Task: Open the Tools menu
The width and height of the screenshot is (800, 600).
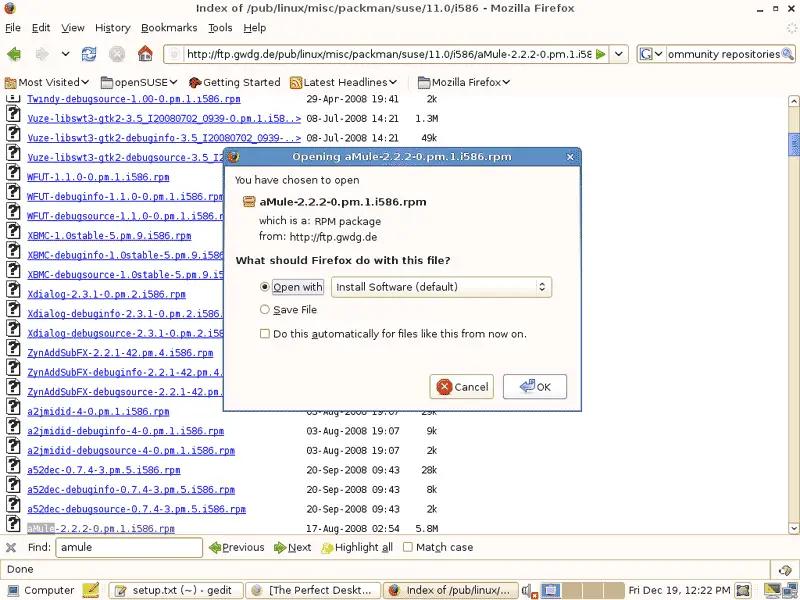Action: point(220,28)
